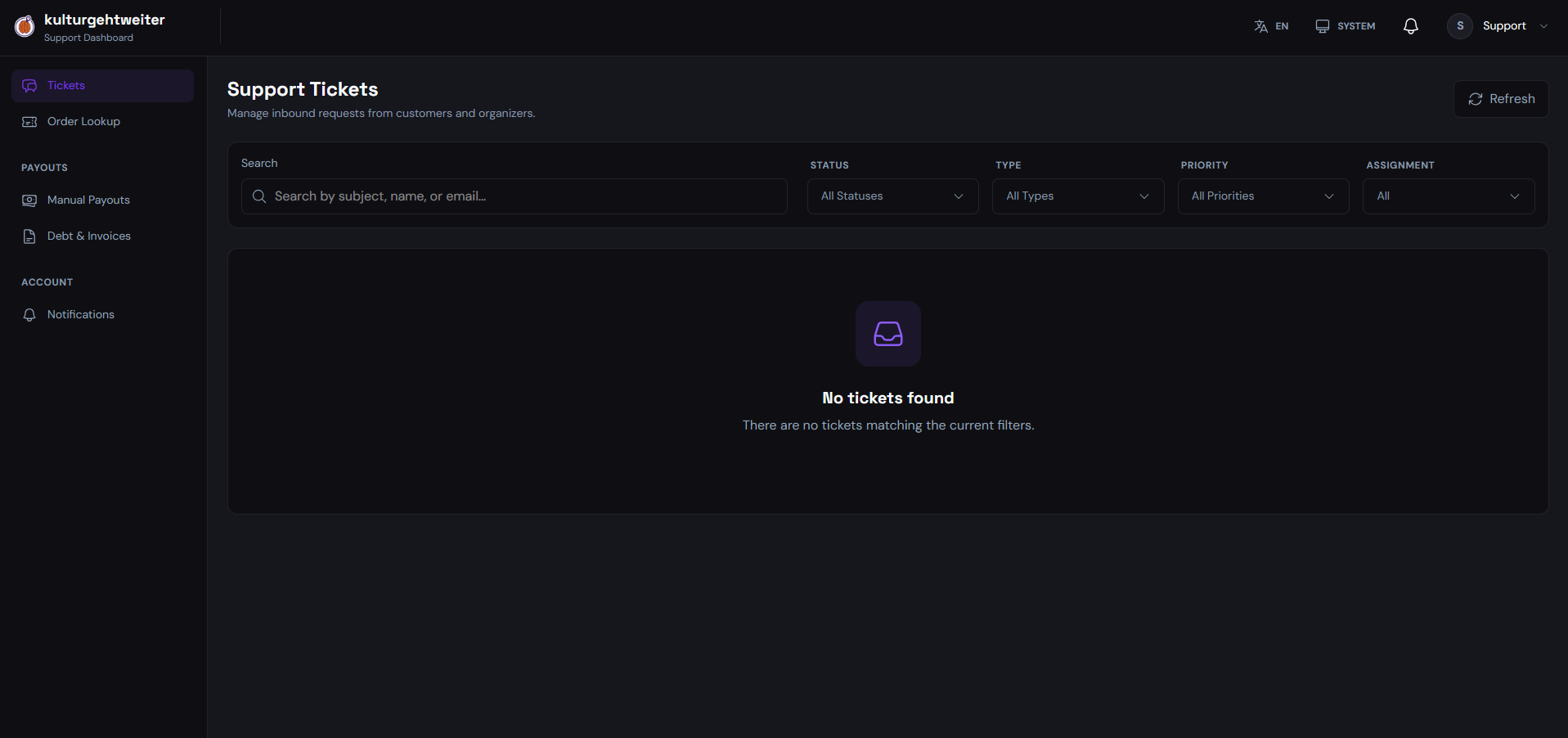Click the No tickets found message
The image size is (1568, 738).
[x=888, y=398]
